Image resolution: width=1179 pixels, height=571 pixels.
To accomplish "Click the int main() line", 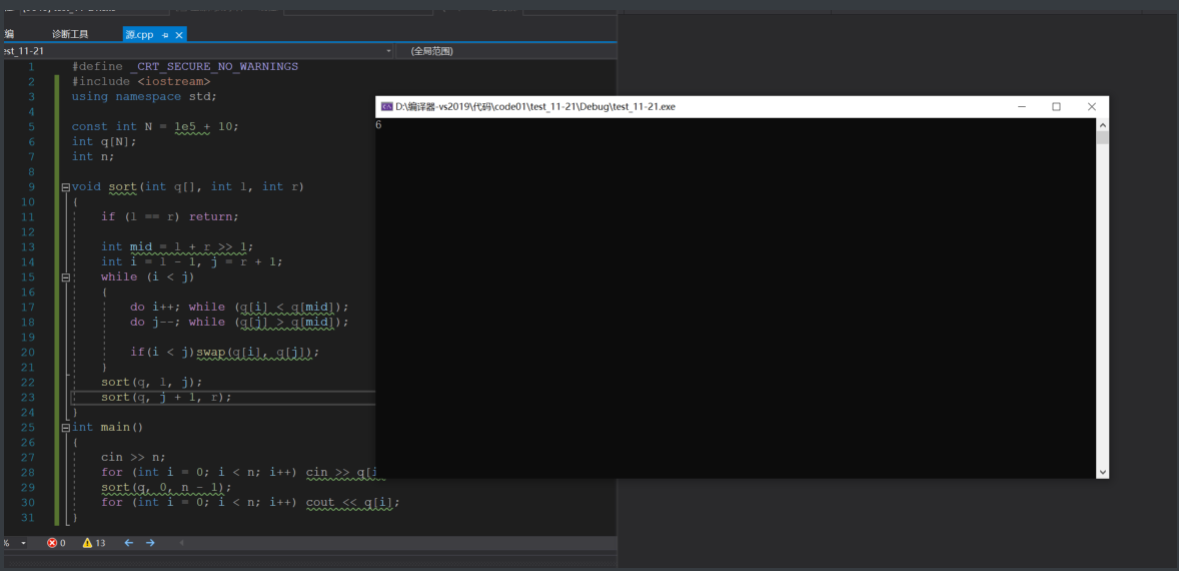I will pyautogui.click(x=107, y=427).
